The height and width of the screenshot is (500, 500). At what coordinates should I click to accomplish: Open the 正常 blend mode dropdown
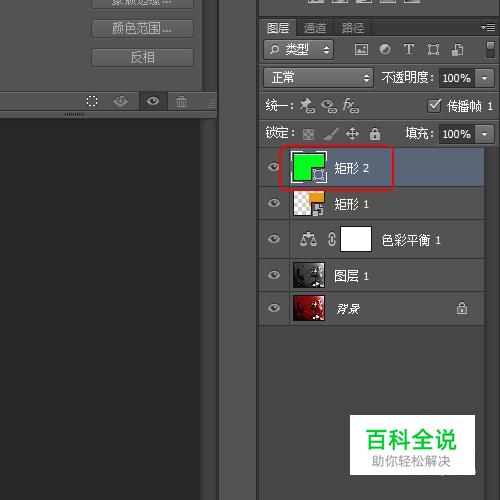coord(318,78)
